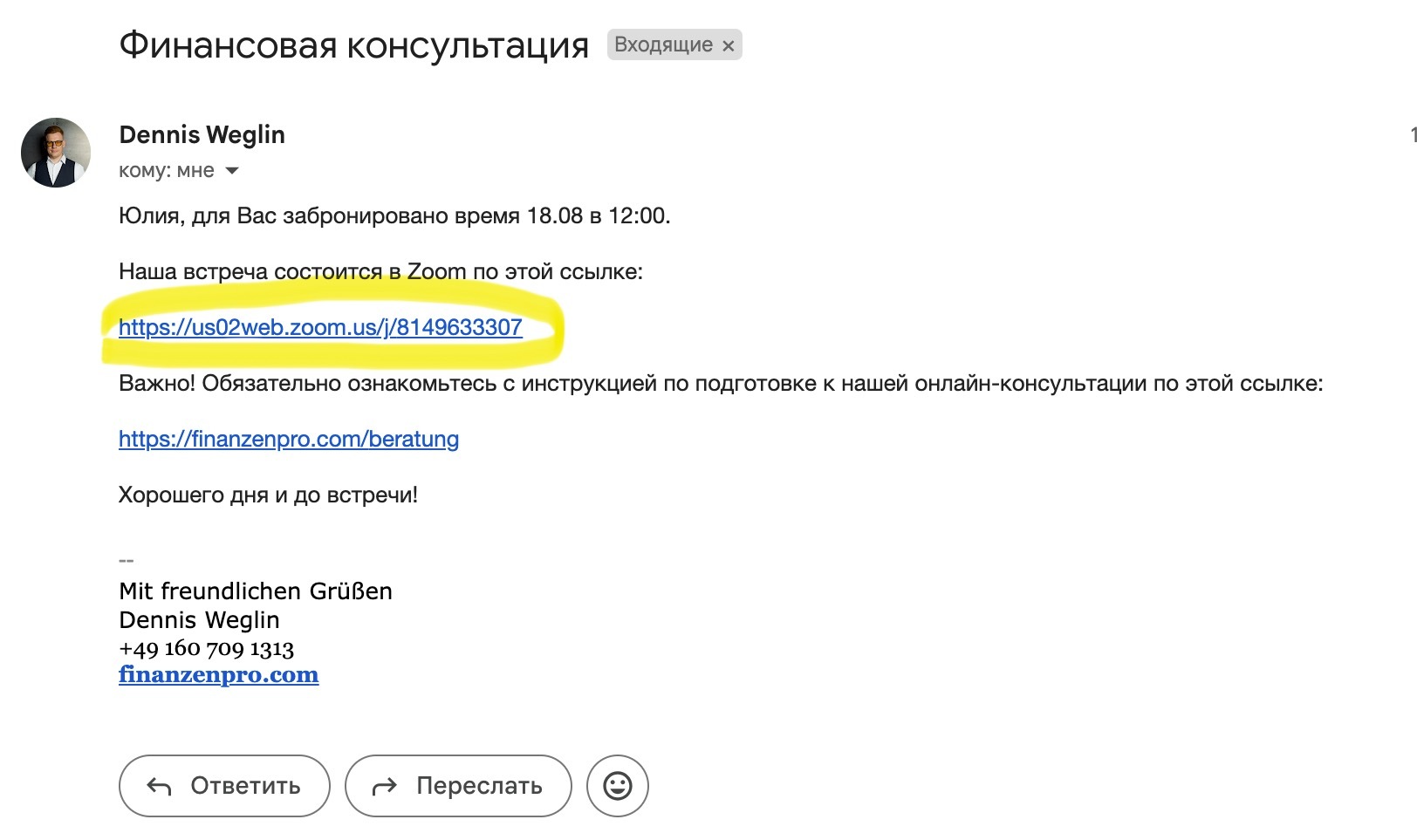Click the sentence starting Наша встреча состоится

[x=380, y=271]
